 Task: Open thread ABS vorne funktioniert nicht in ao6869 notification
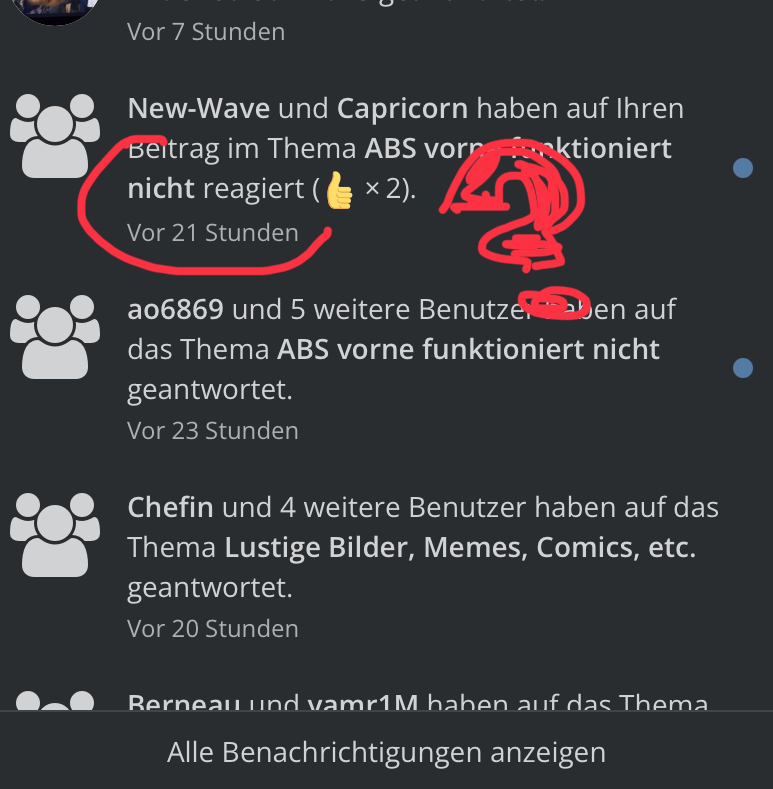coord(468,349)
